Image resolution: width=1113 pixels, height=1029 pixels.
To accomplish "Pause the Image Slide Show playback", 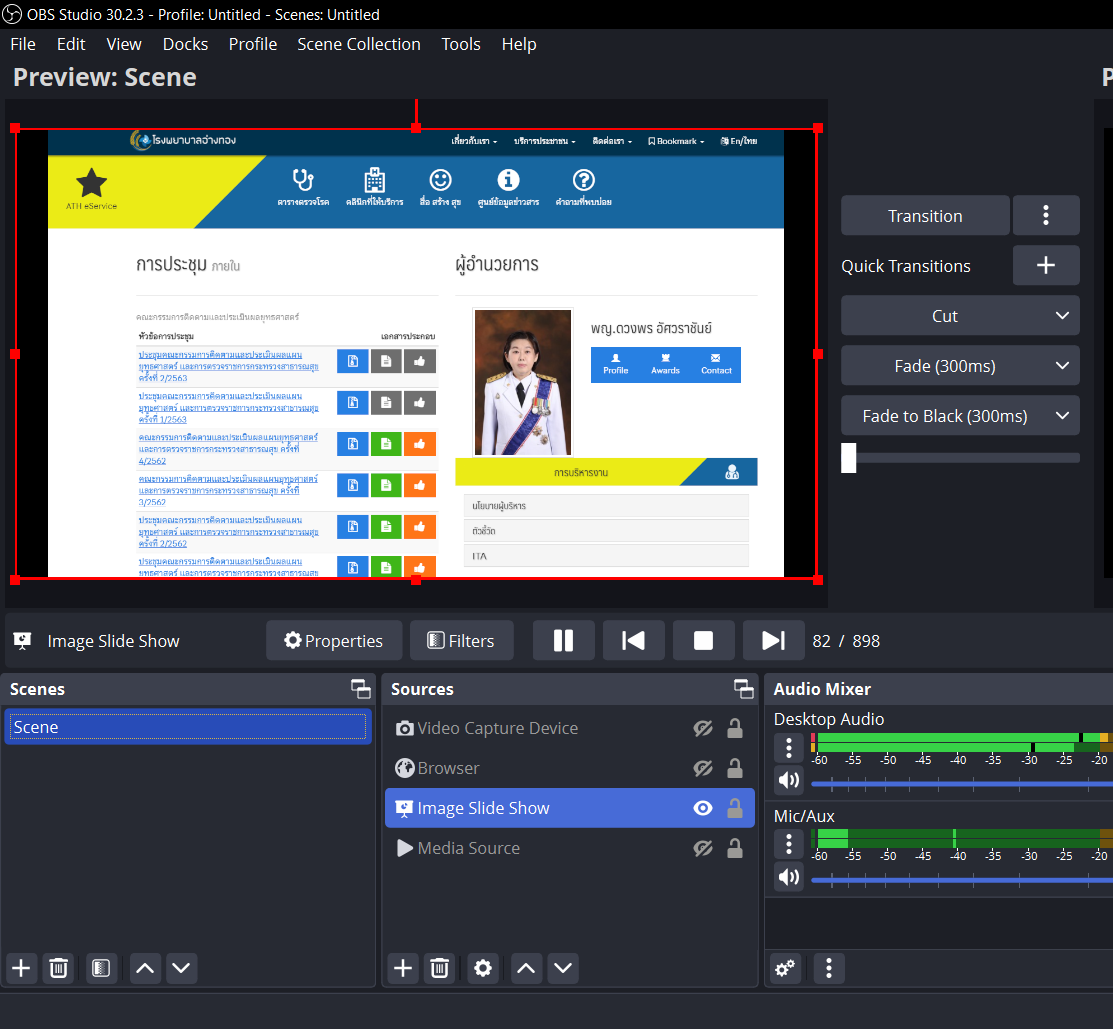I will 564,641.
